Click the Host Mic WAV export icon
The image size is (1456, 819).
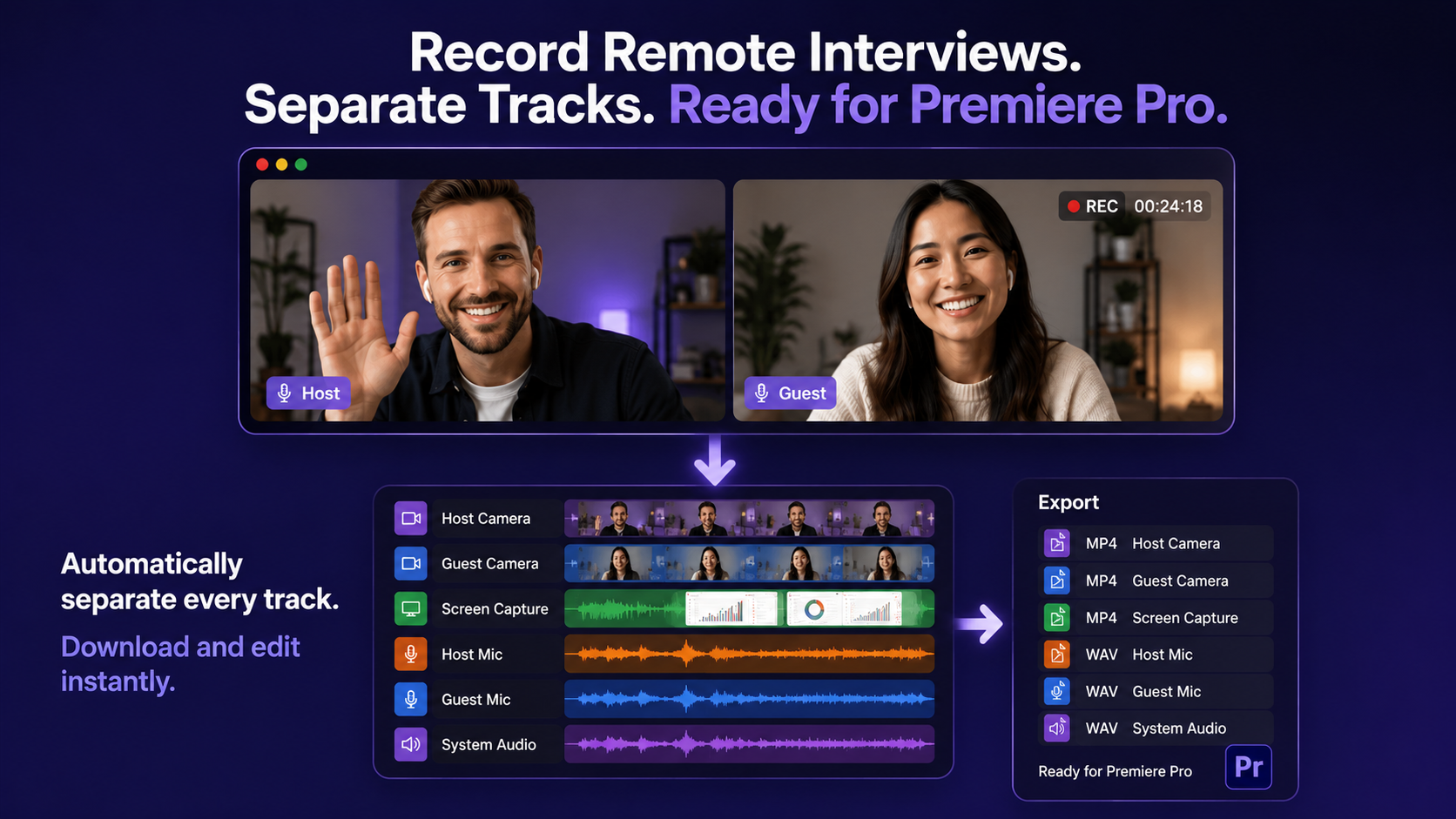click(x=1056, y=655)
